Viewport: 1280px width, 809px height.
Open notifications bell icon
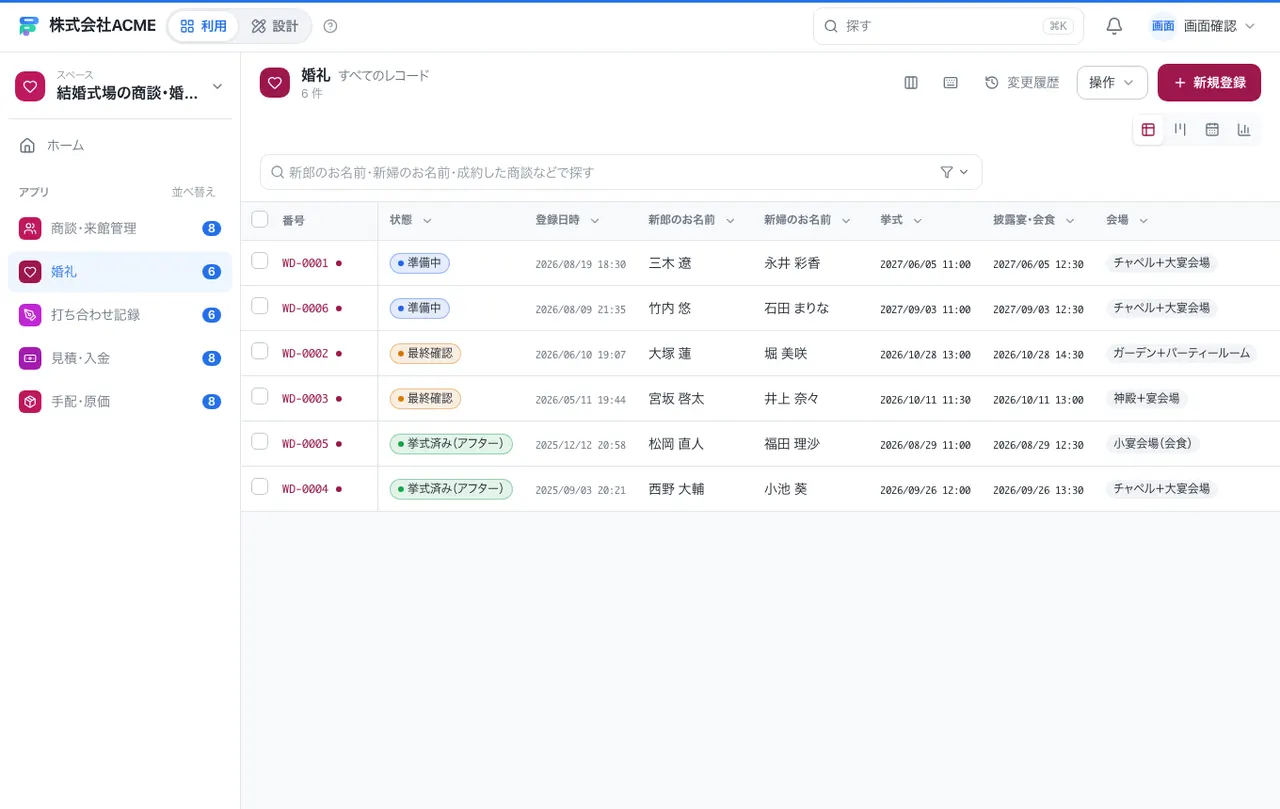tap(1114, 26)
